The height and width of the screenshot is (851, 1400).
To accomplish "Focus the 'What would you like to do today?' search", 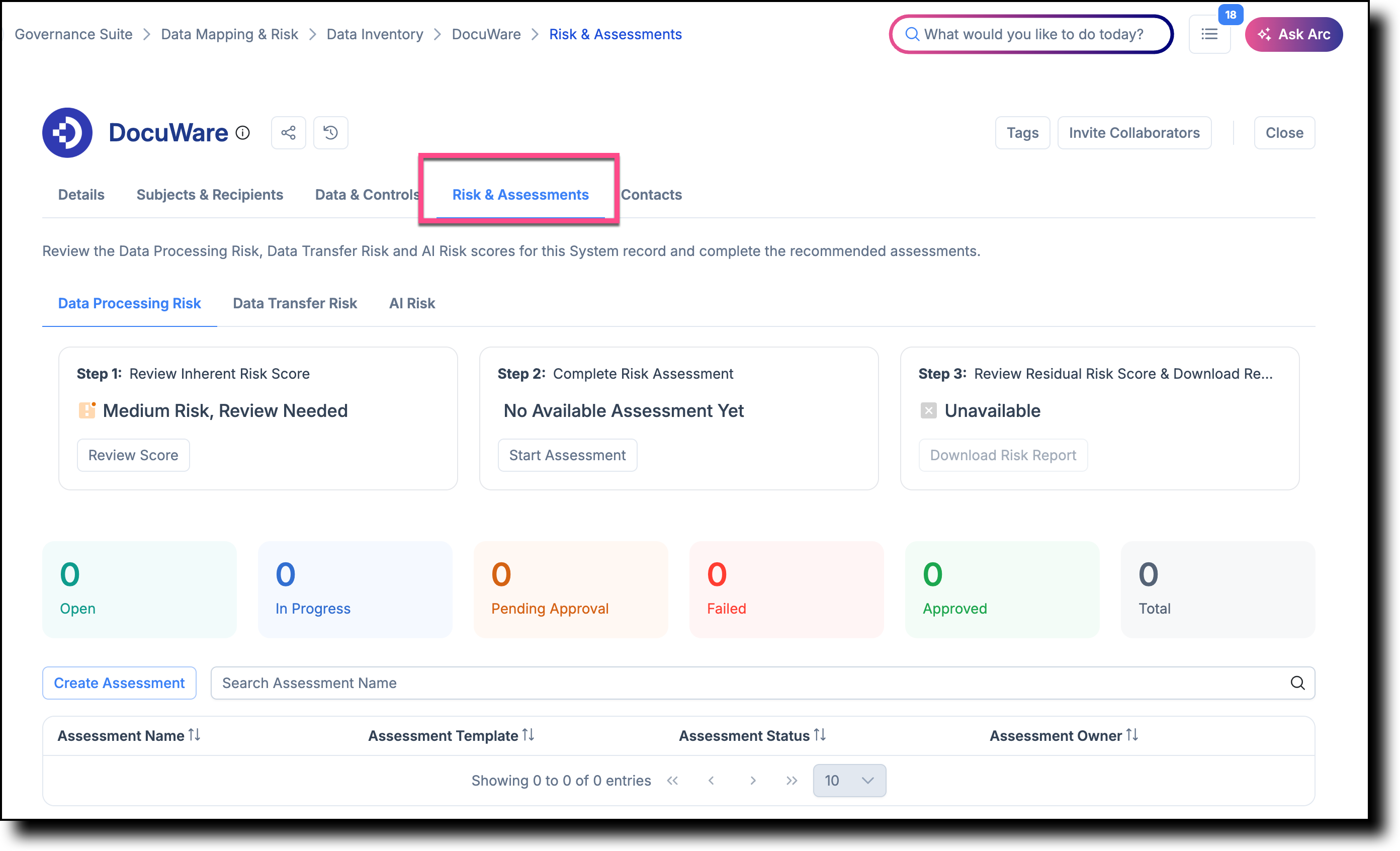I will pos(1031,34).
